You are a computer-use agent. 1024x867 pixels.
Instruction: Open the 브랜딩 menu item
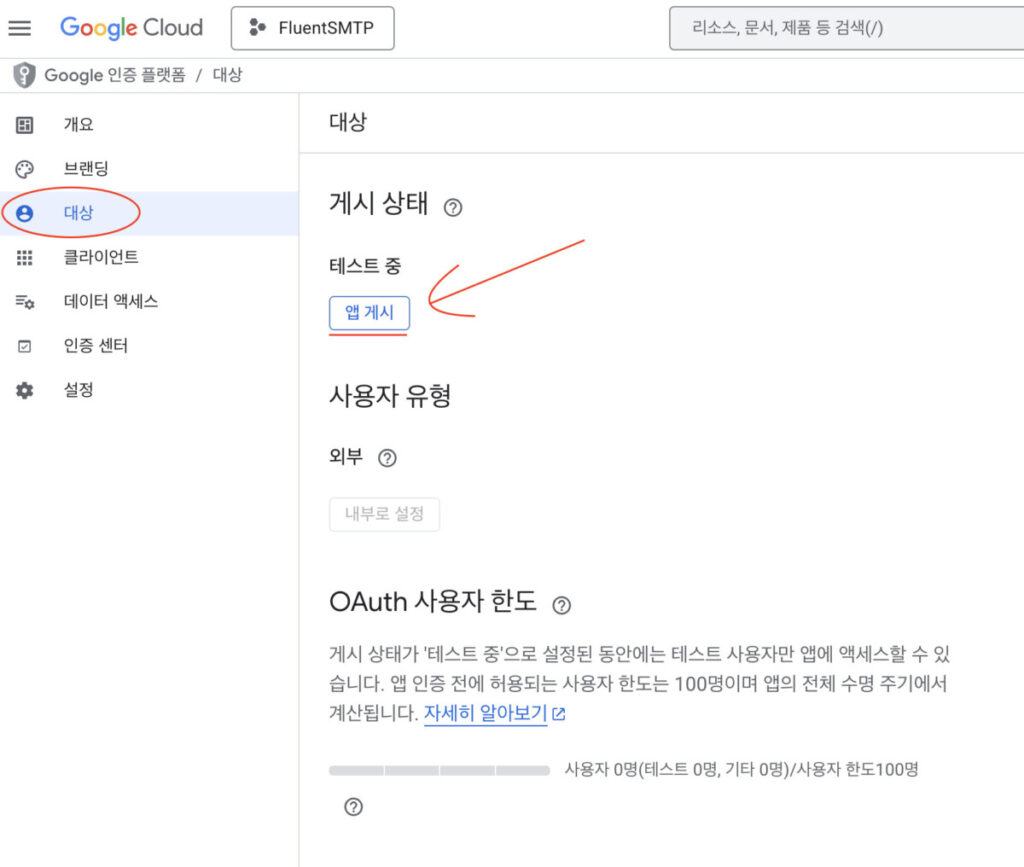(149, 169)
